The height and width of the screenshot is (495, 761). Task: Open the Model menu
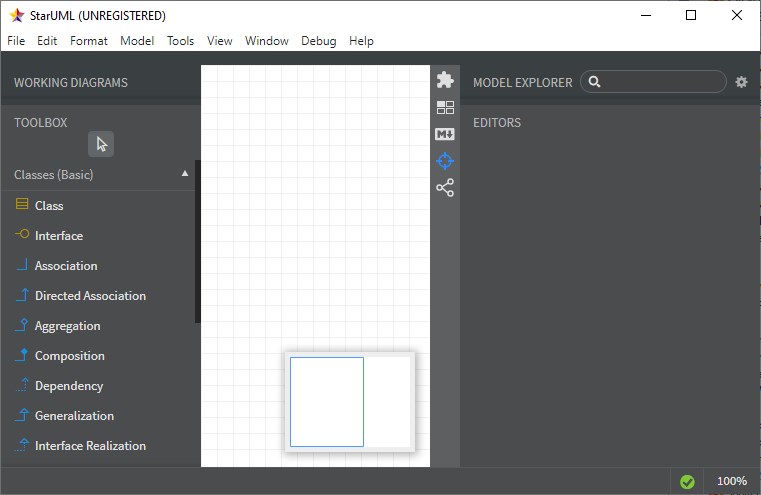coord(137,41)
